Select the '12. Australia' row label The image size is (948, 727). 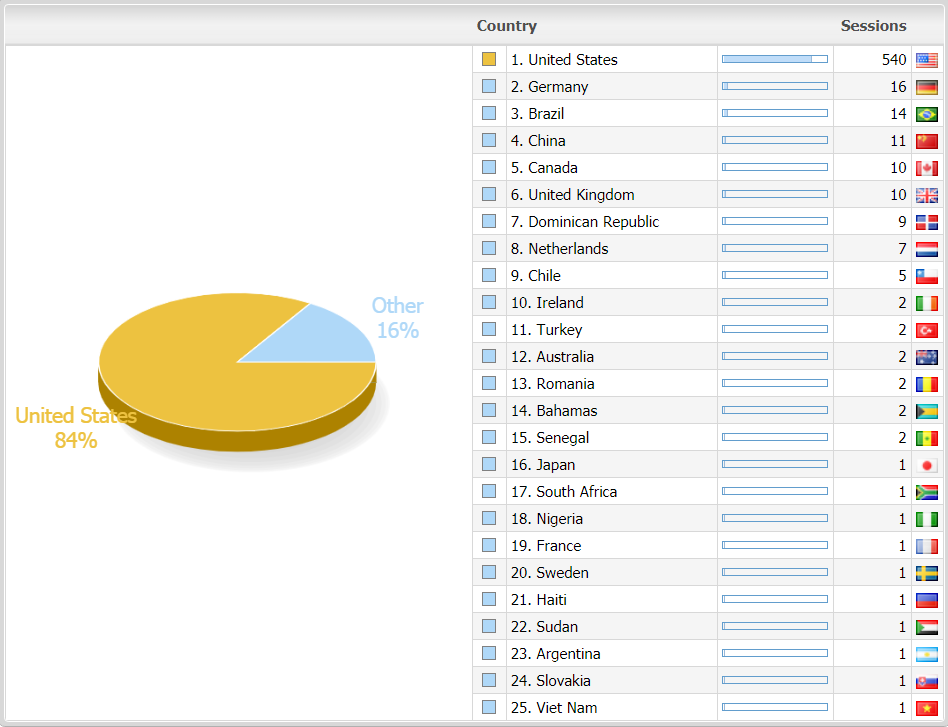point(552,357)
